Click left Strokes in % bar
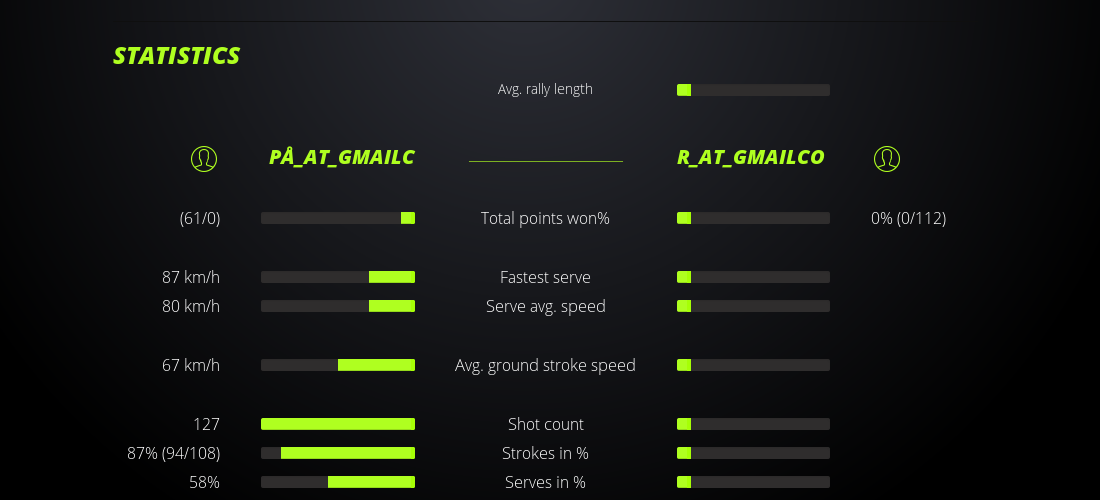This screenshot has width=1100, height=500. pyautogui.click(x=338, y=453)
